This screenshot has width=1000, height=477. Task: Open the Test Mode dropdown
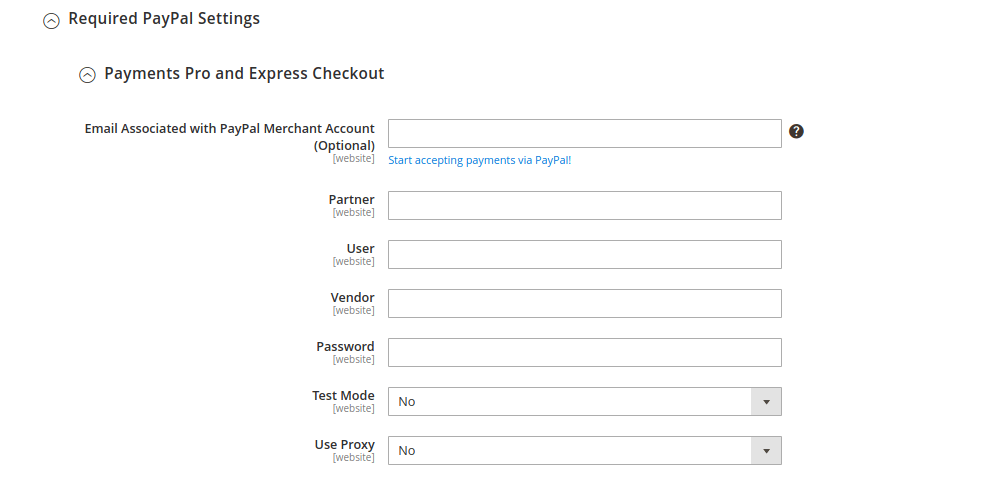coord(584,401)
